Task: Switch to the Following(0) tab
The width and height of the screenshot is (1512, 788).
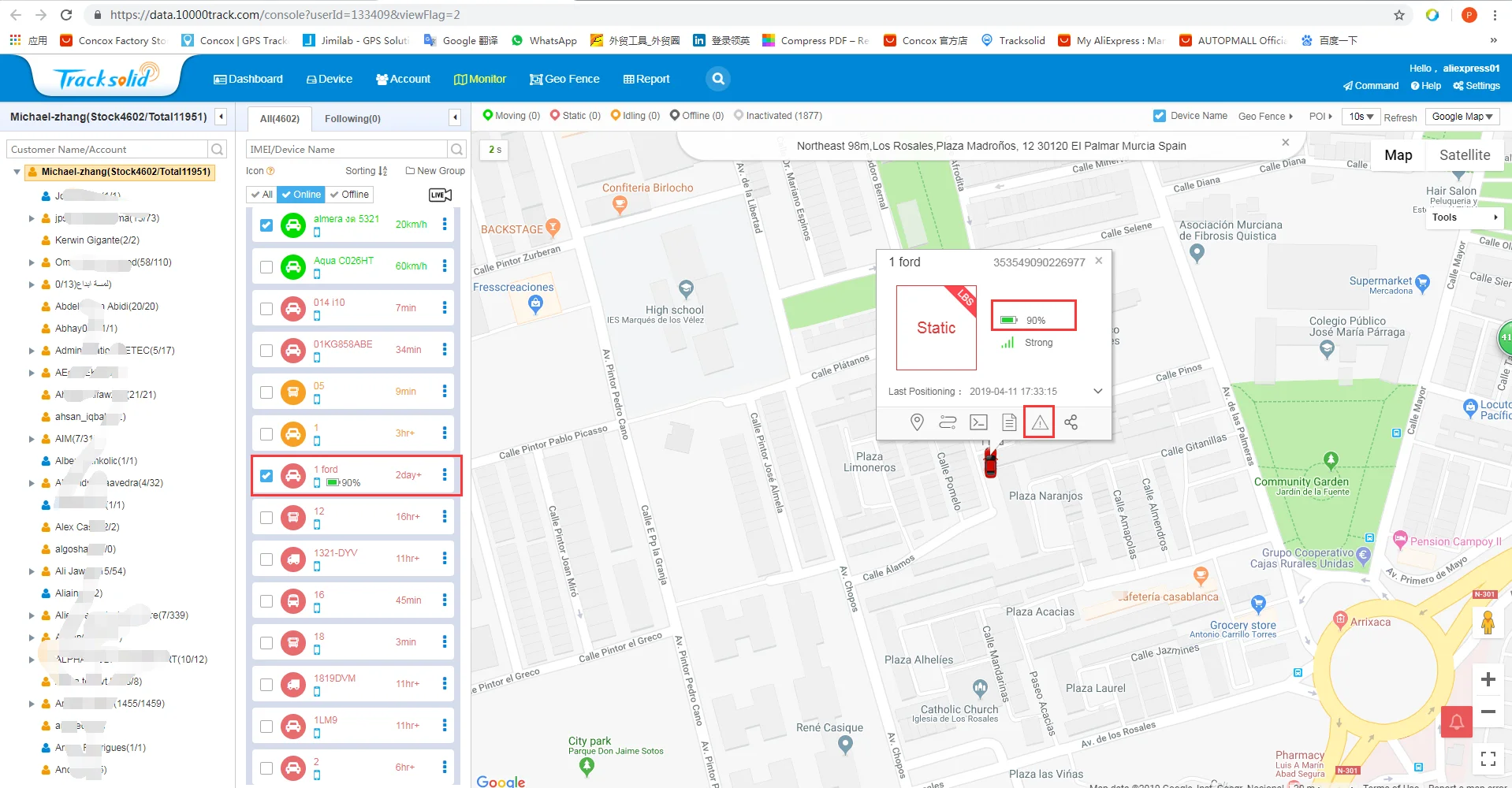Action: pyautogui.click(x=352, y=118)
